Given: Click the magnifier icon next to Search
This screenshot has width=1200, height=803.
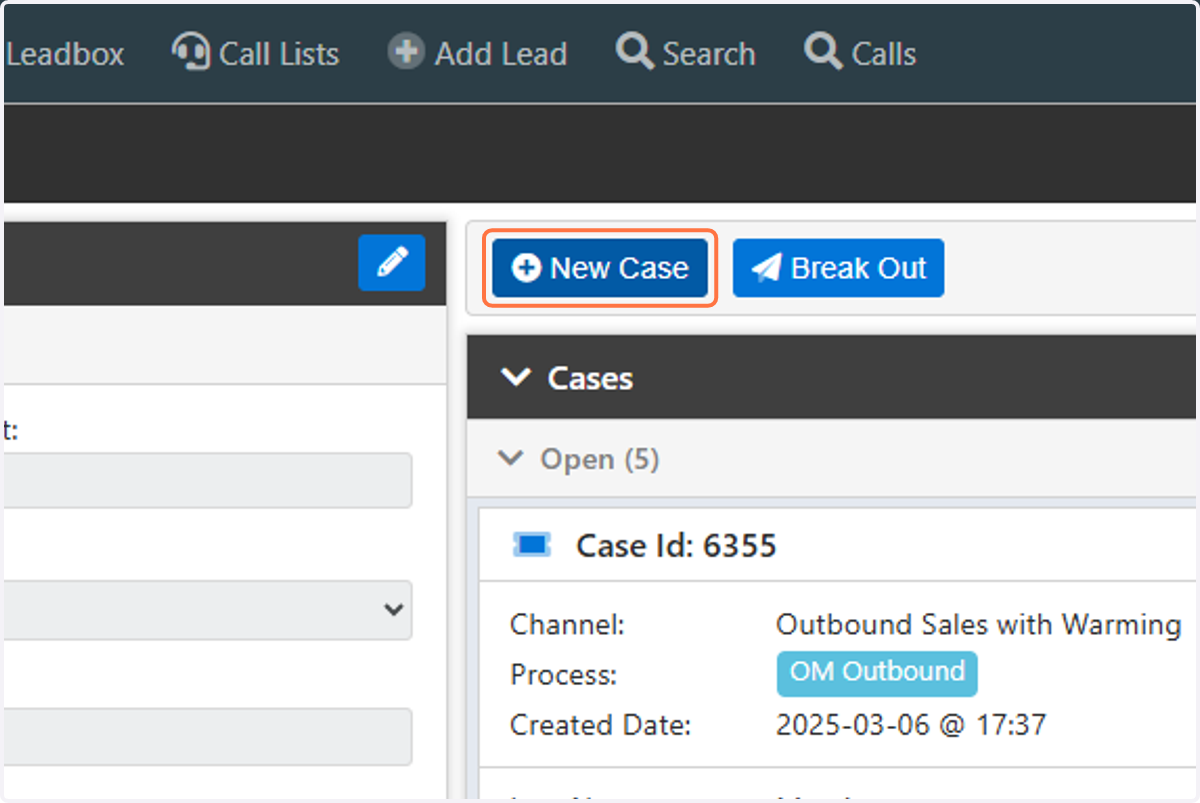Looking at the screenshot, I should [635, 51].
